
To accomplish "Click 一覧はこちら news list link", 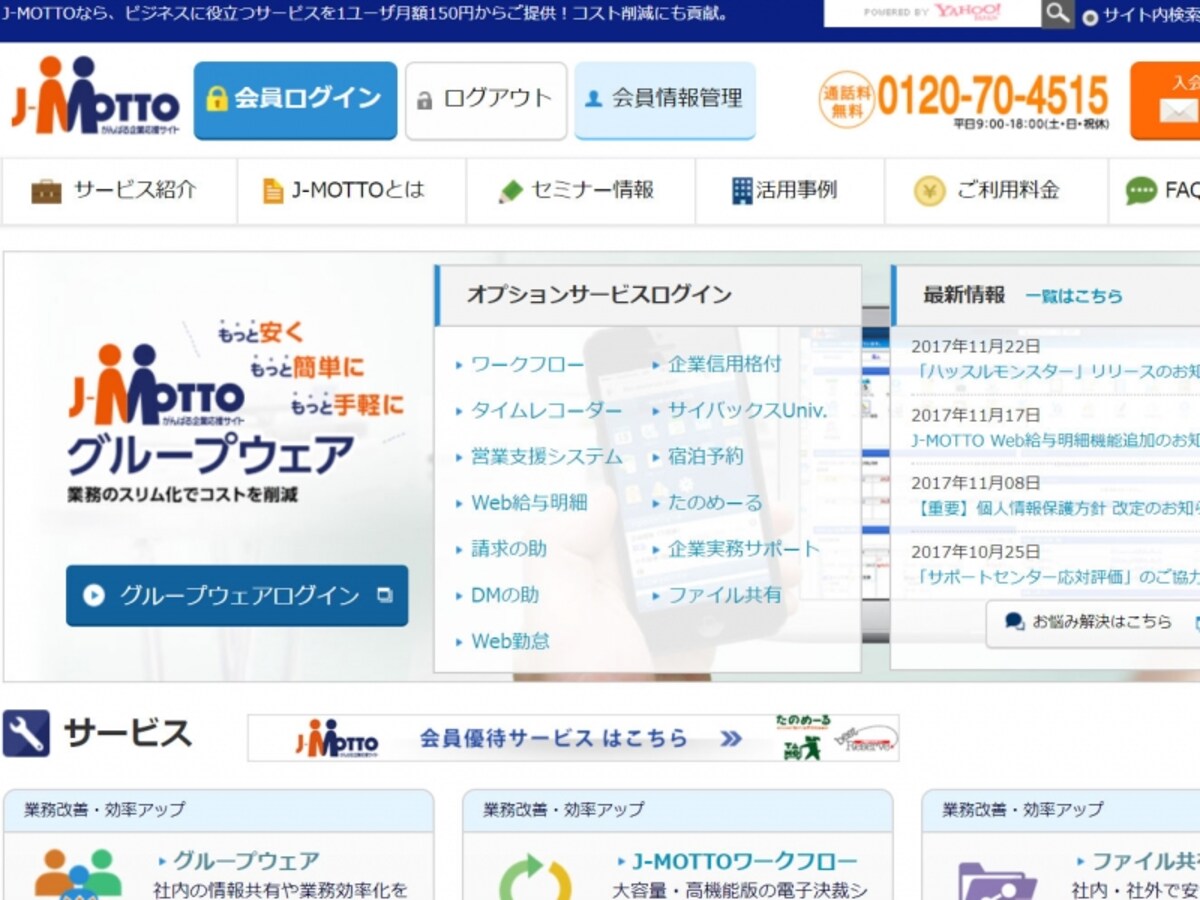I will (x=1074, y=296).
